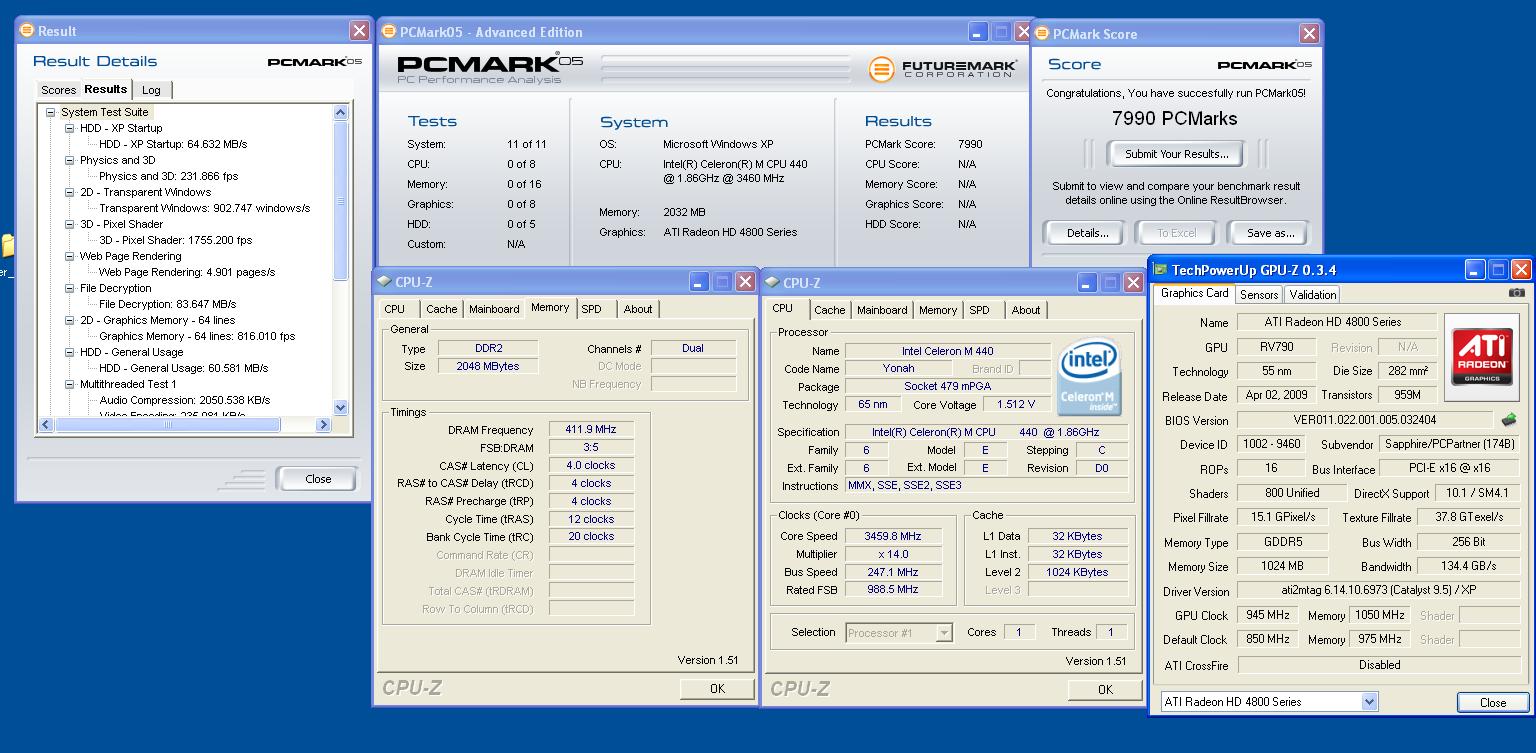
Task: Minimize the PCMark05 Advanced Edition window
Action: point(978,32)
